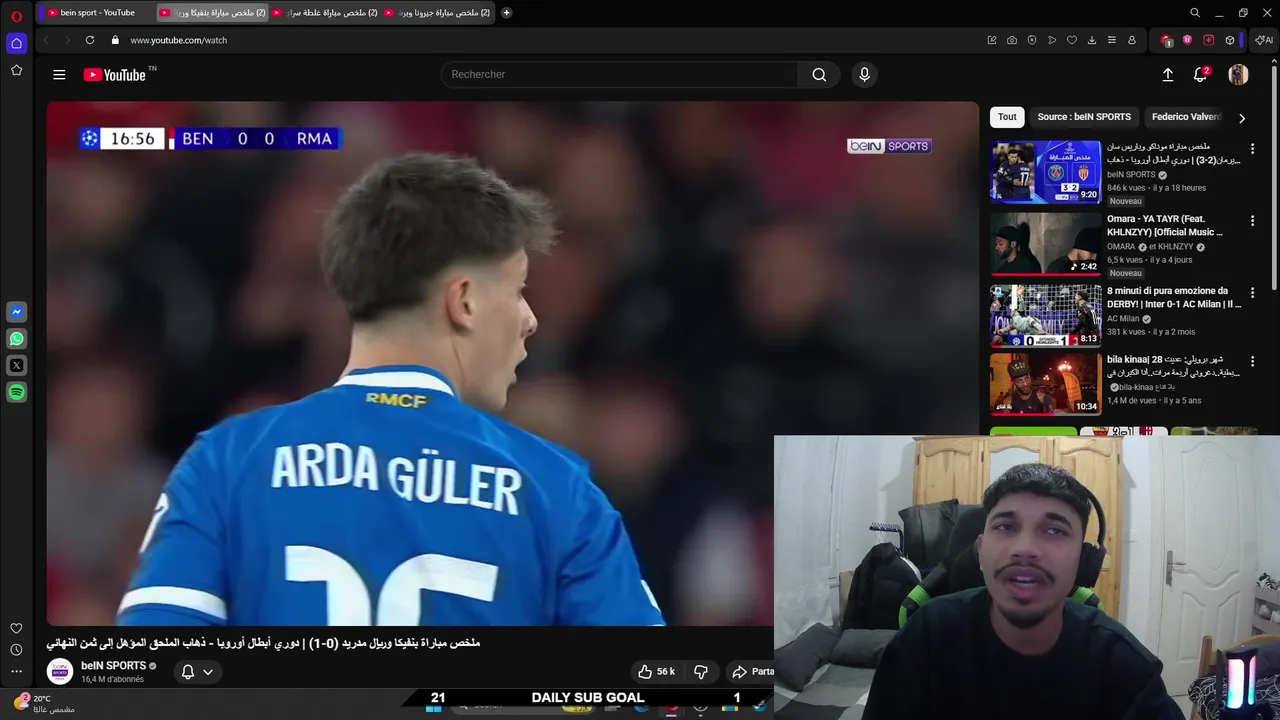Open options for Inter AC Milan derby video
This screenshot has height=720, width=1280.
[1252, 293]
